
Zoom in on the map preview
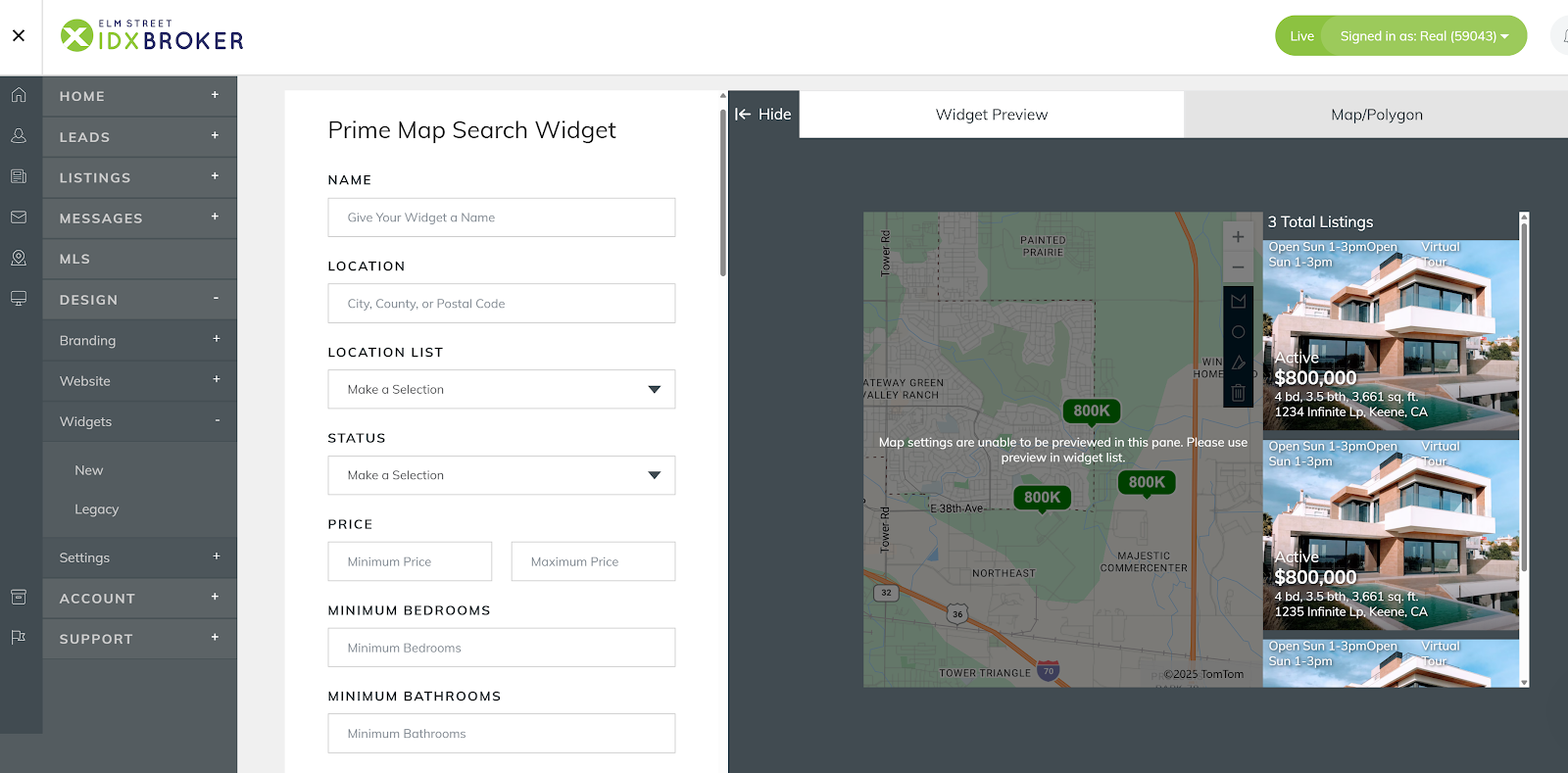1238,236
